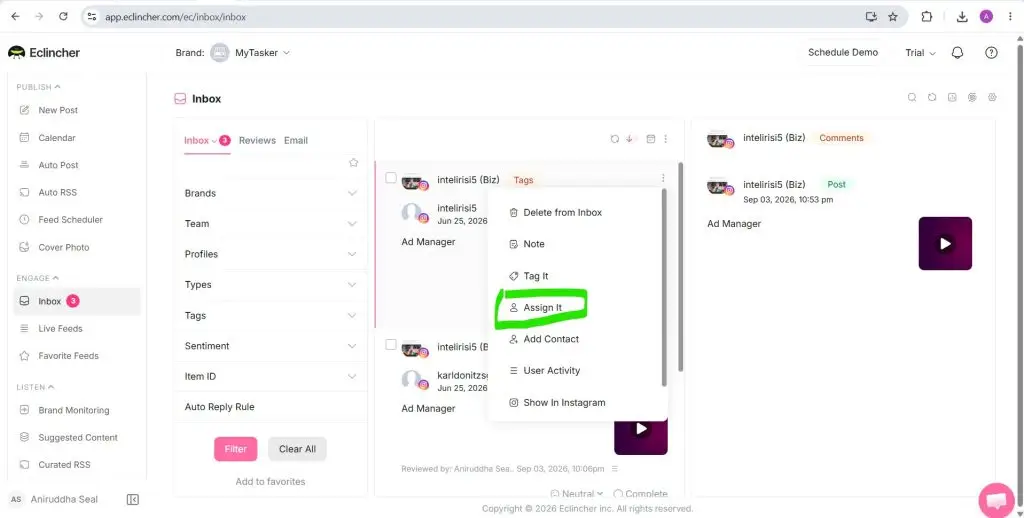The width and height of the screenshot is (1024, 518).
Task: Choose Add Contact in the menu
Action: pyautogui.click(x=543, y=339)
